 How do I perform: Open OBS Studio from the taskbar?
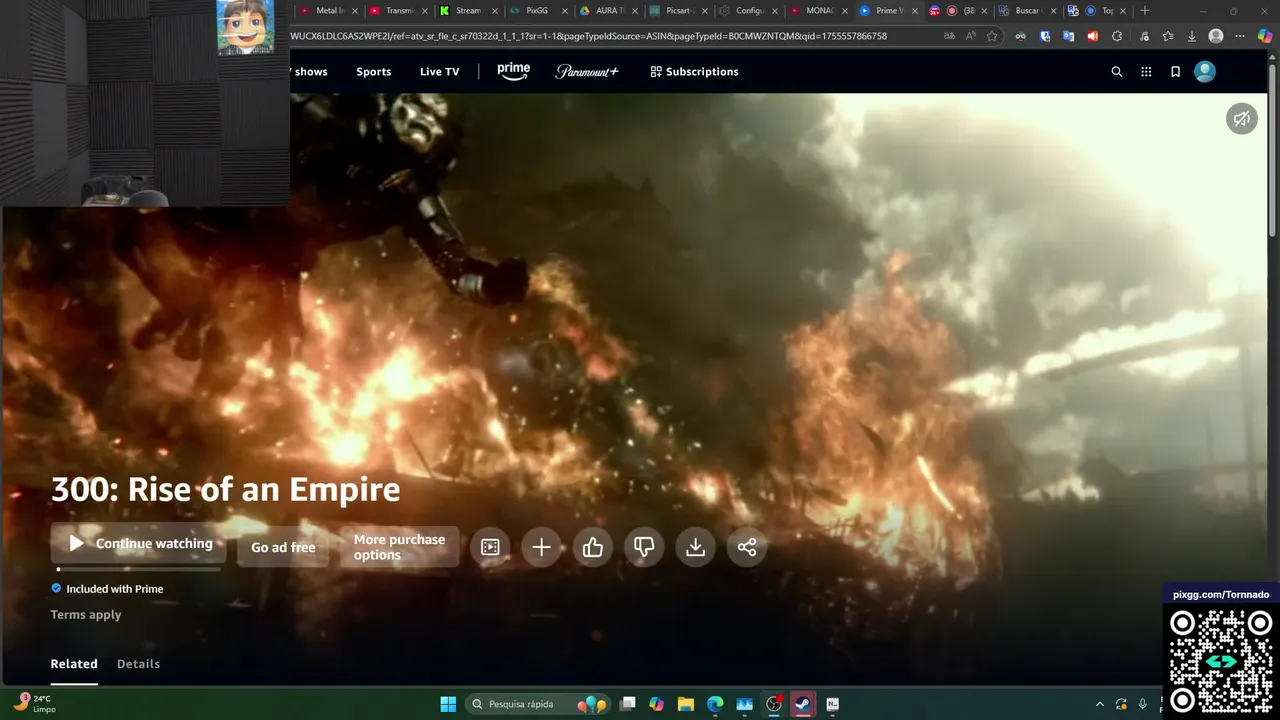(x=774, y=704)
